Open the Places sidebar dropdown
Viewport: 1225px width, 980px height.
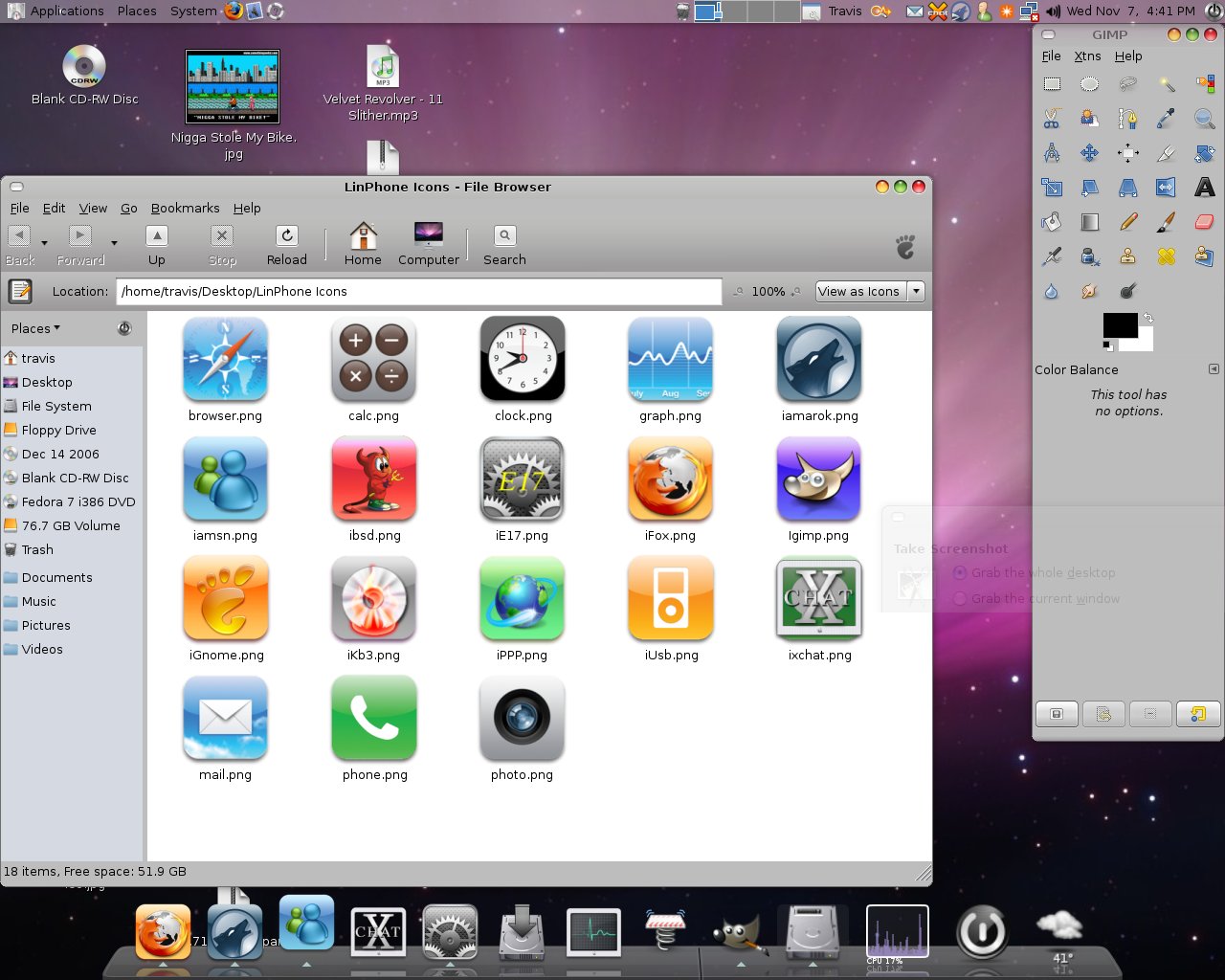coord(36,328)
